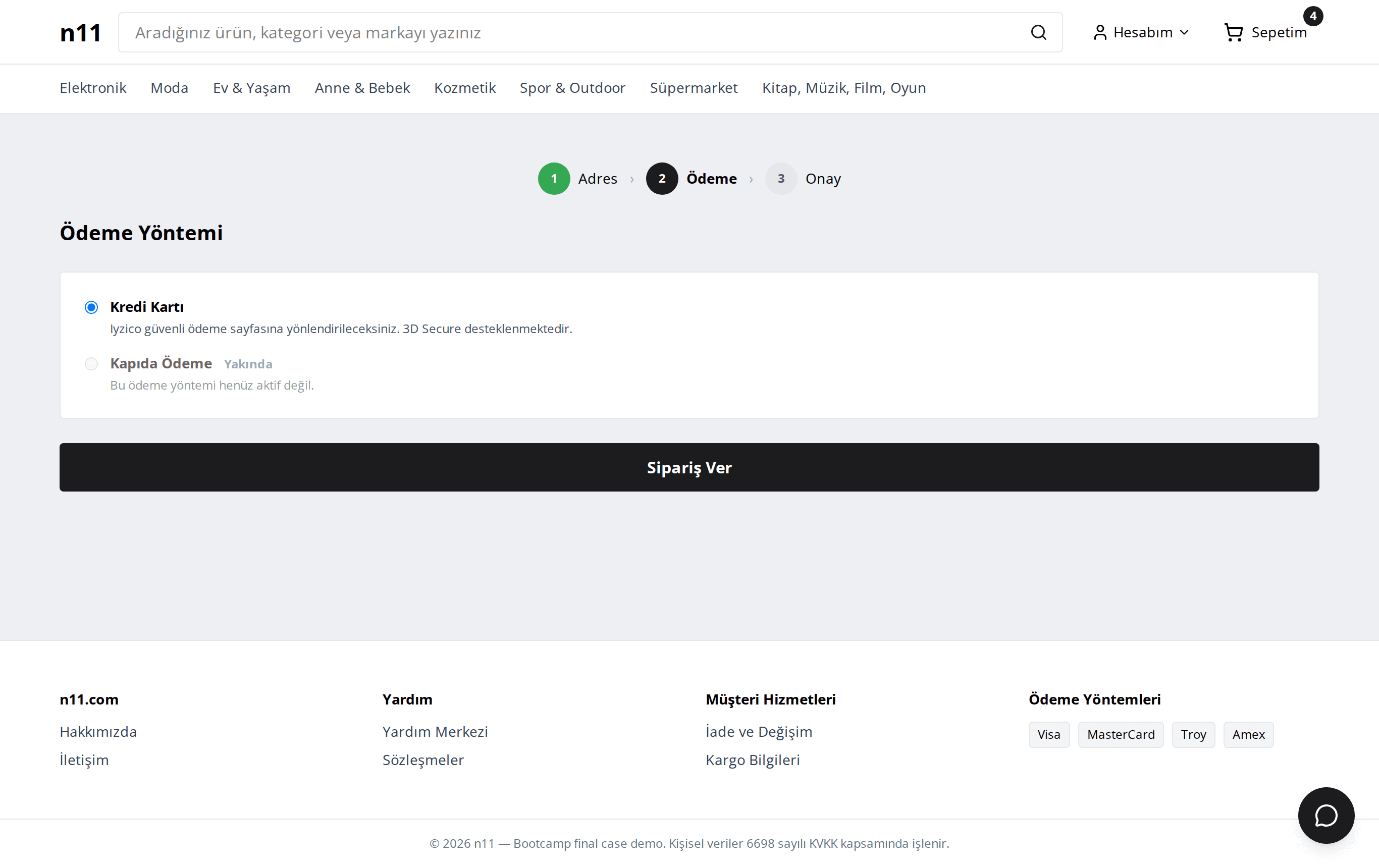Select the Kredi Kartı radio button
The image size is (1379, 868).
point(91,307)
